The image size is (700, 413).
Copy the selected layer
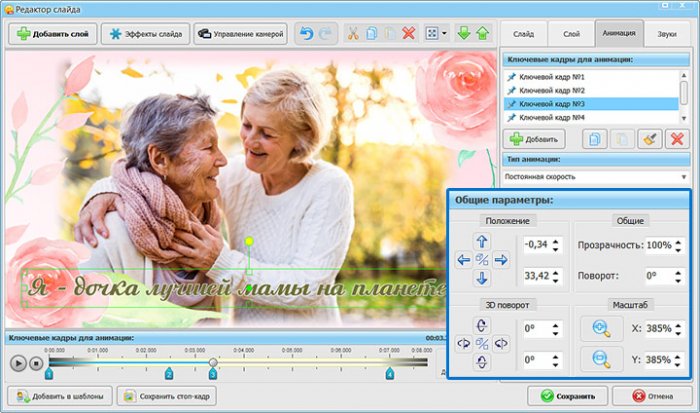click(x=371, y=33)
